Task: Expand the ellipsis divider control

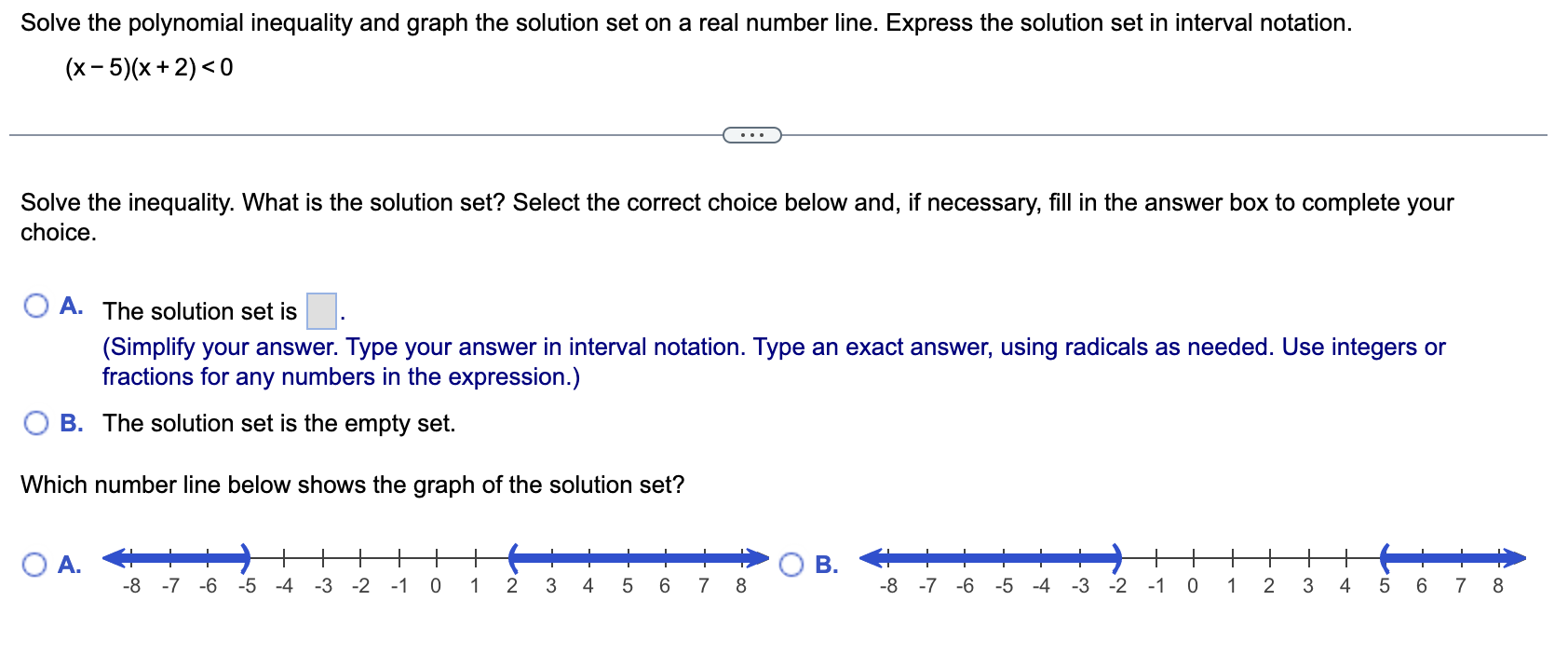Action: click(750, 136)
